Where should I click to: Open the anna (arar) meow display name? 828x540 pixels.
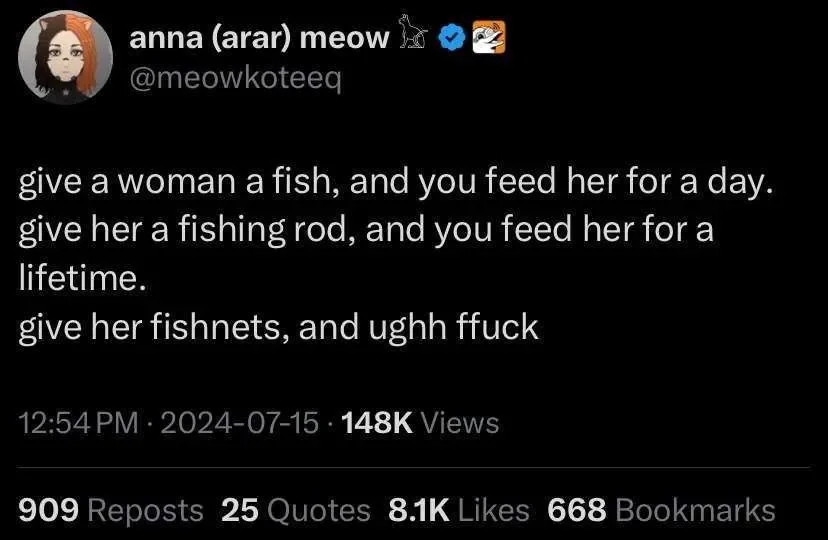260,38
